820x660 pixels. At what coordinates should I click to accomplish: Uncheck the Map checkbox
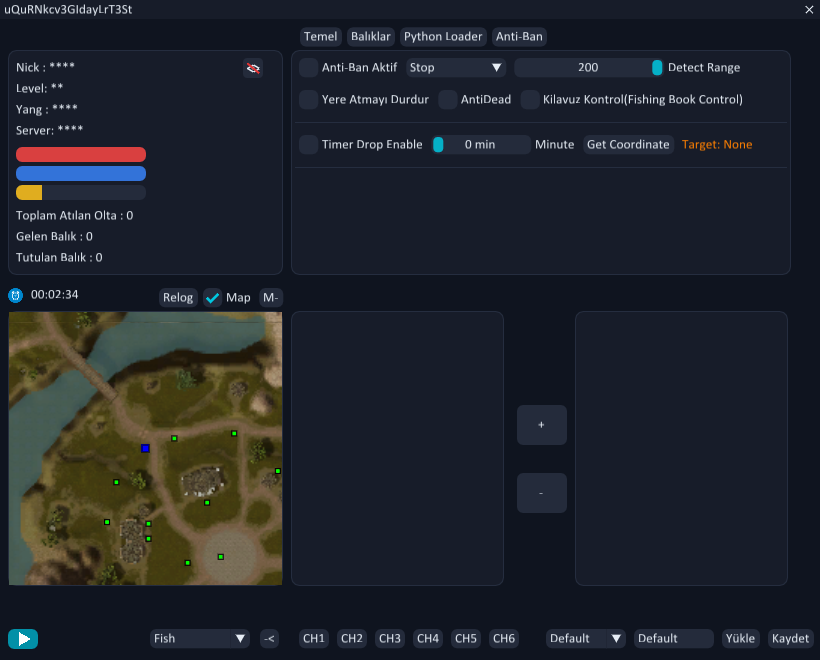pos(212,298)
